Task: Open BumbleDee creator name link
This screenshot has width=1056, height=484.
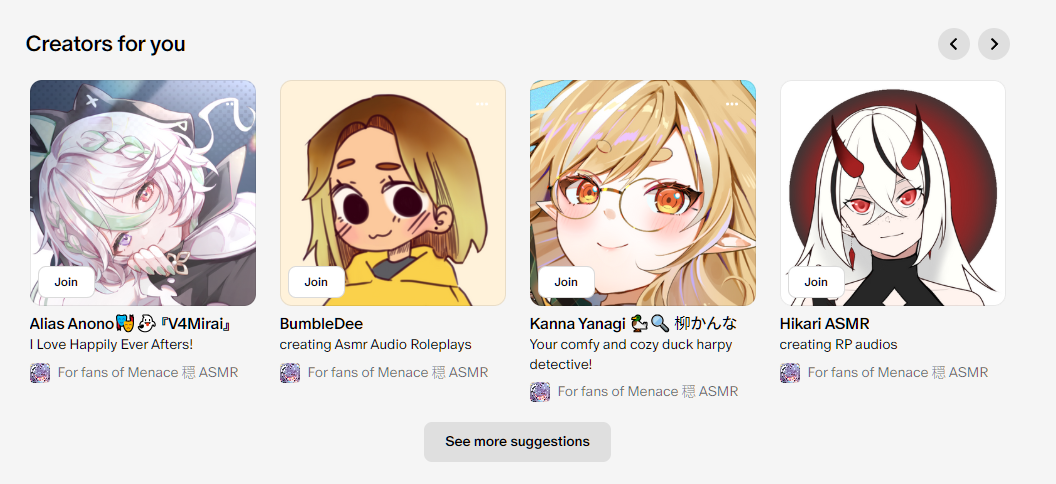Action: click(x=321, y=324)
